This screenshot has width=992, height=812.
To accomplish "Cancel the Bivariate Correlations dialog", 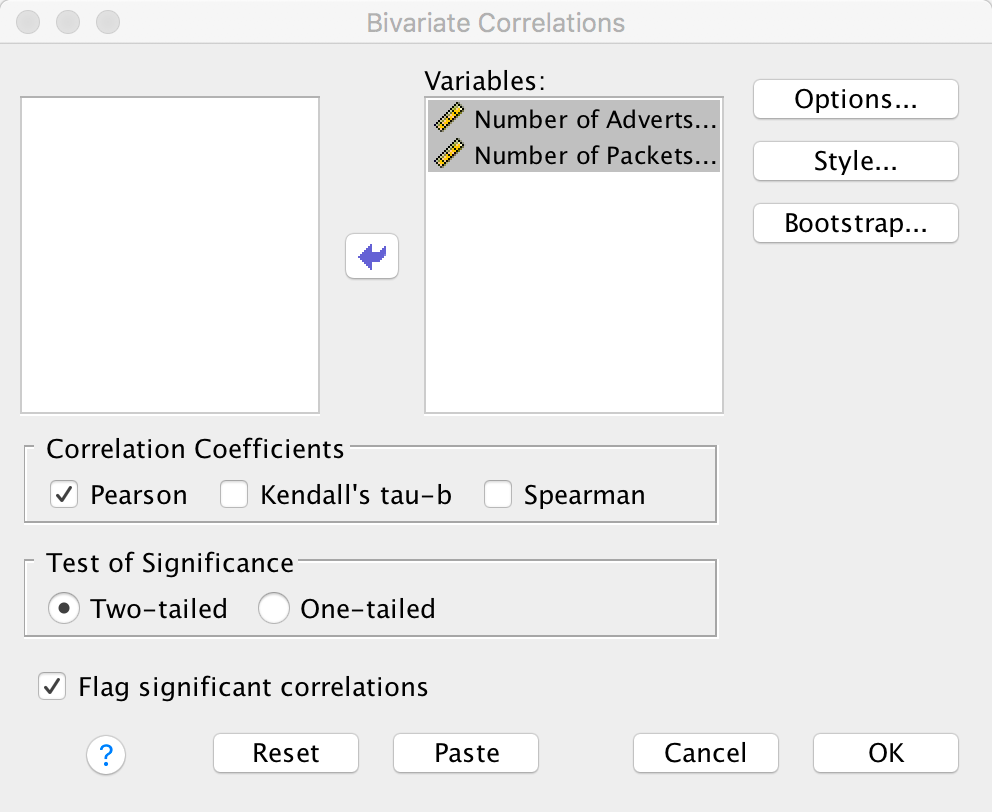I will (705, 753).
